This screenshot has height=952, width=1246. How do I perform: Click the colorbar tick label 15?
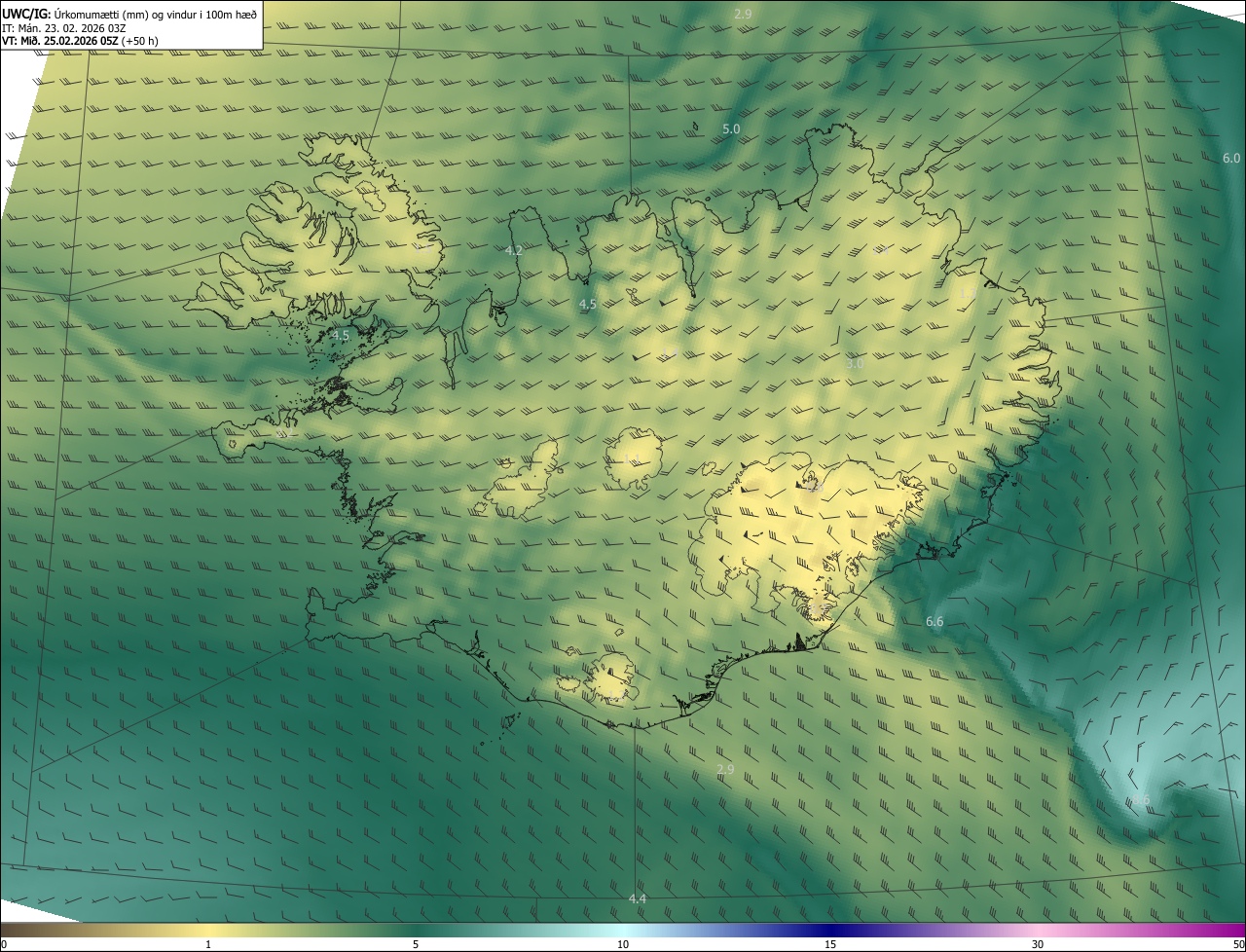click(x=830, y=944)
